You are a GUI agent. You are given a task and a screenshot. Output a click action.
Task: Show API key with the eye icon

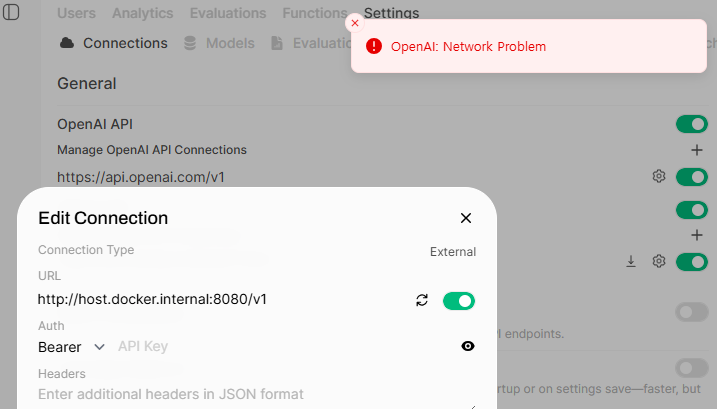pyautogui.click(x=467, y=346)
